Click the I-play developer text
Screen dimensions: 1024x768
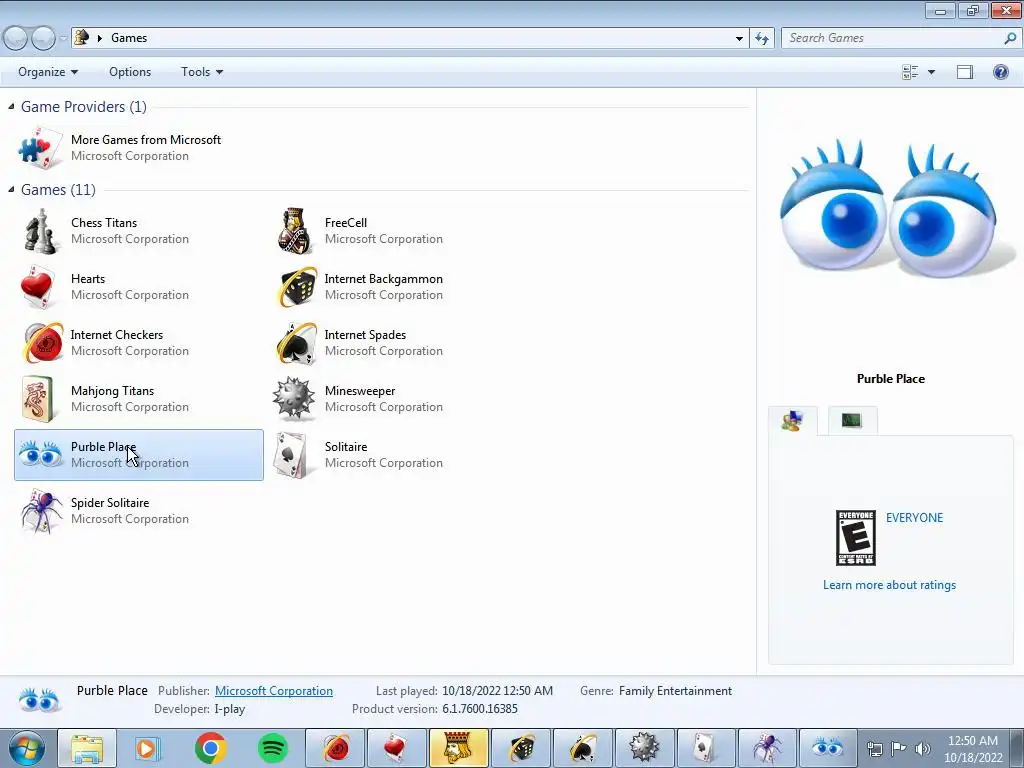tap(229, 709)
